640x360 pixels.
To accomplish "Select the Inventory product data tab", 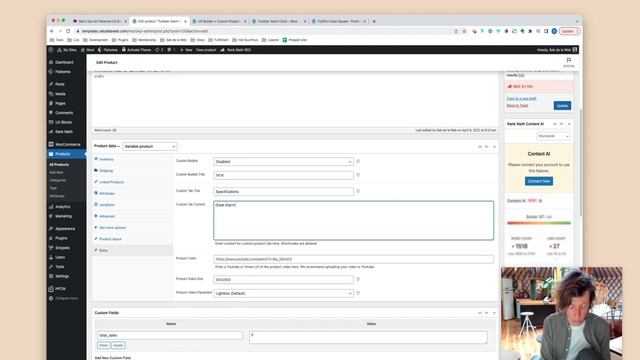I will click(x=106, y=159).
